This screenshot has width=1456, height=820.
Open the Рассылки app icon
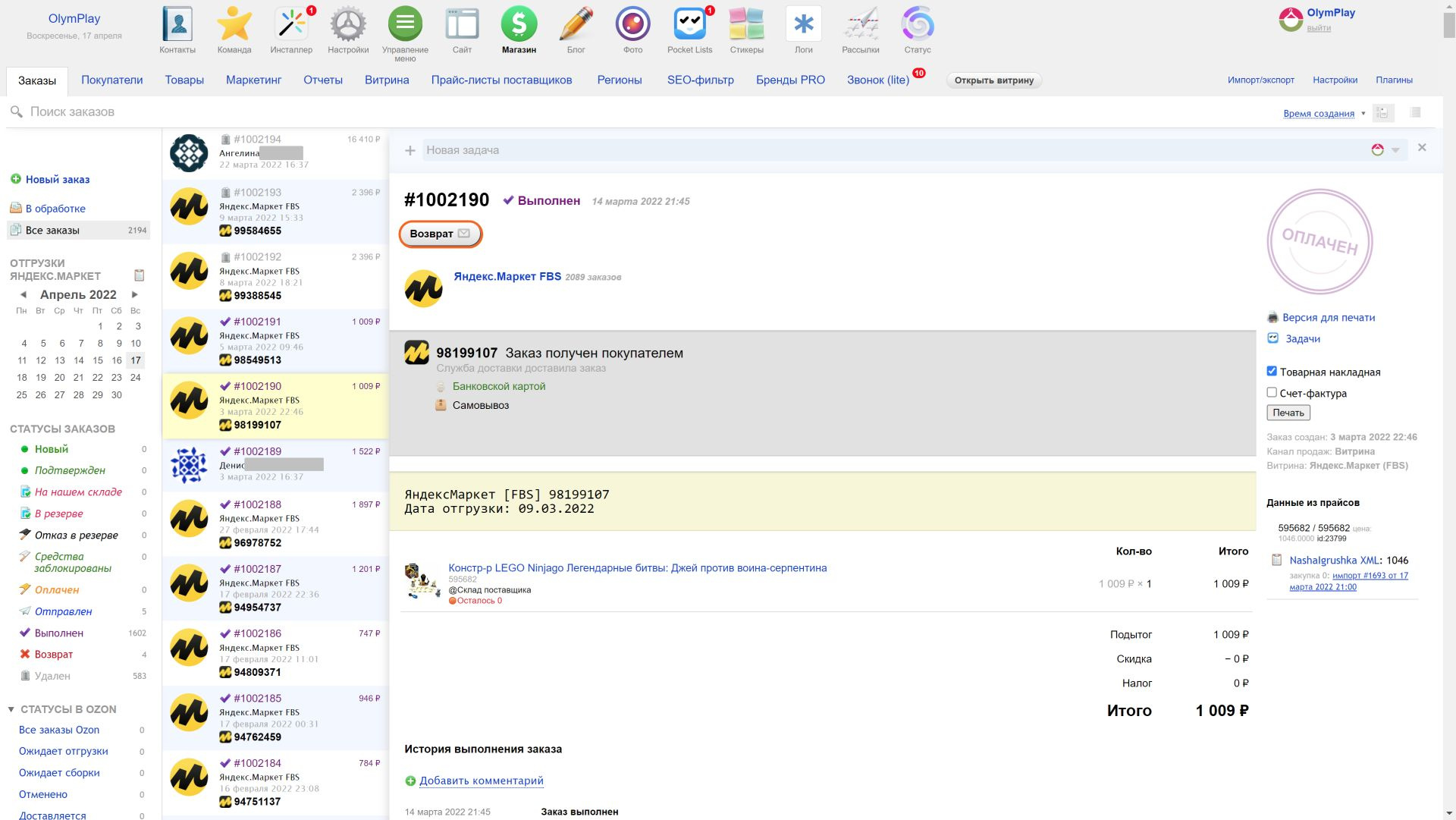click(x=860, y=25)
